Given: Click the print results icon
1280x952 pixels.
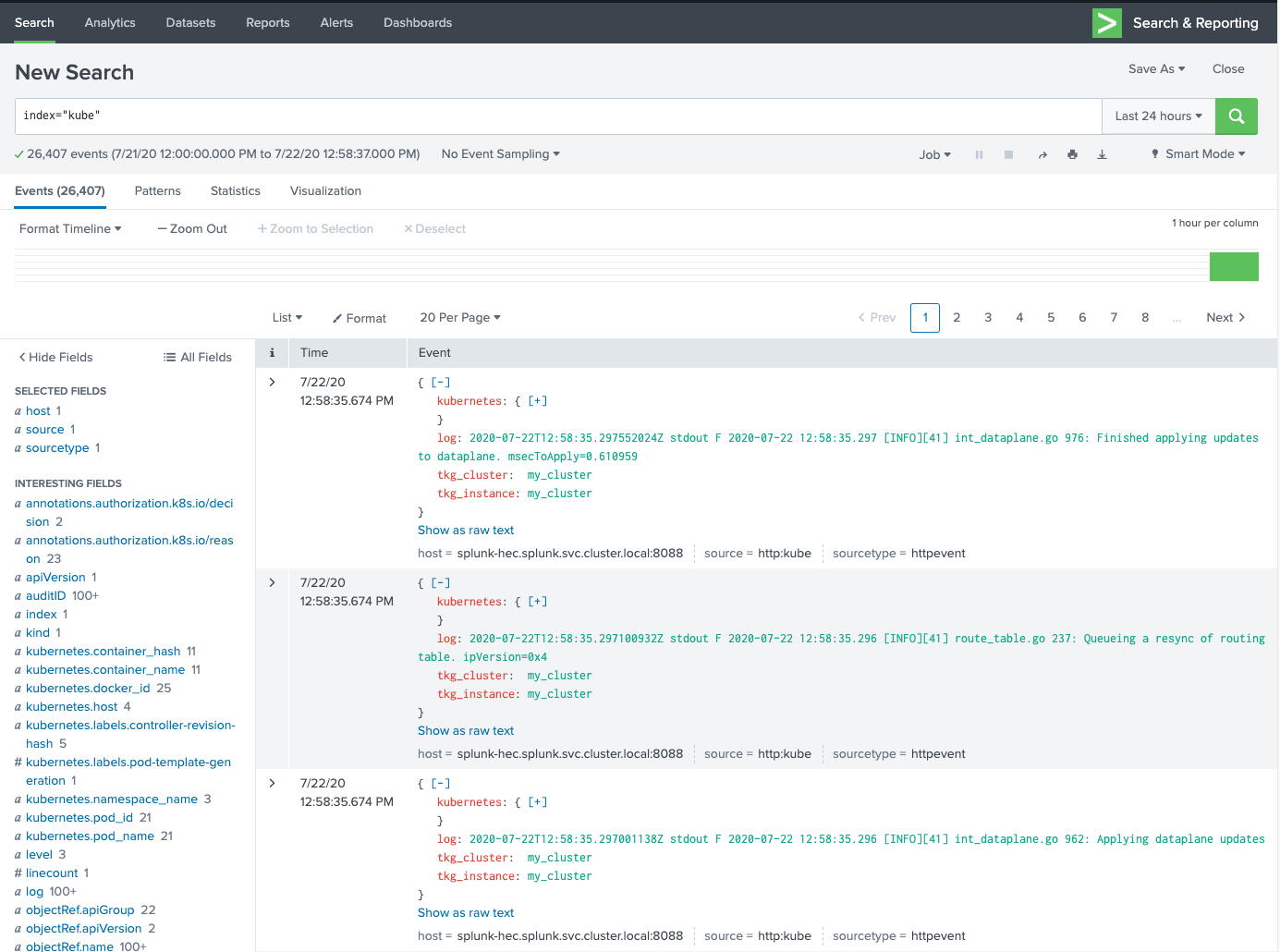Looking at the screenshot, I should pos(1072,154).
